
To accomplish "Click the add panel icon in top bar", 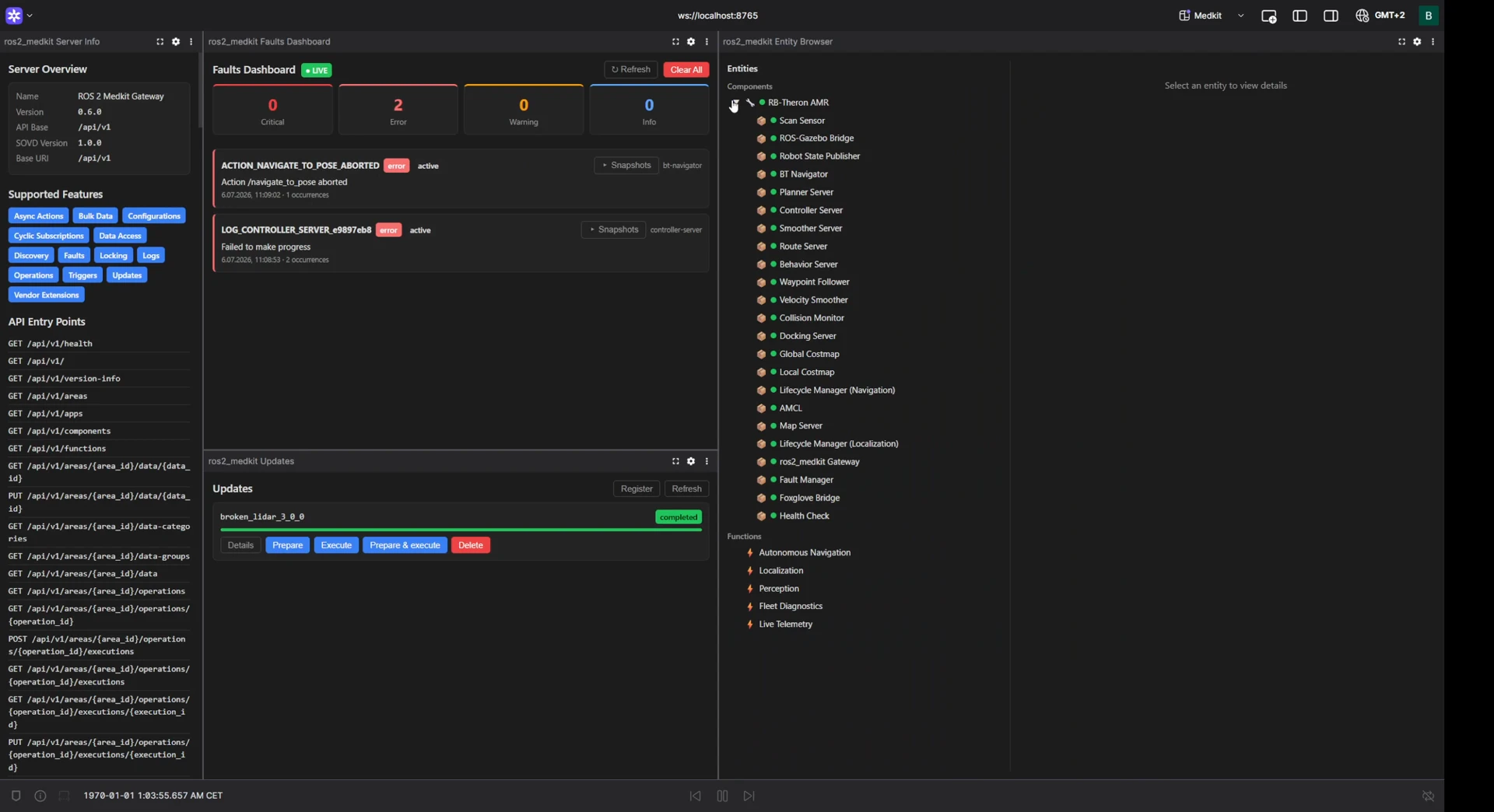I will pyautogui.click(x=1268, y=16).
